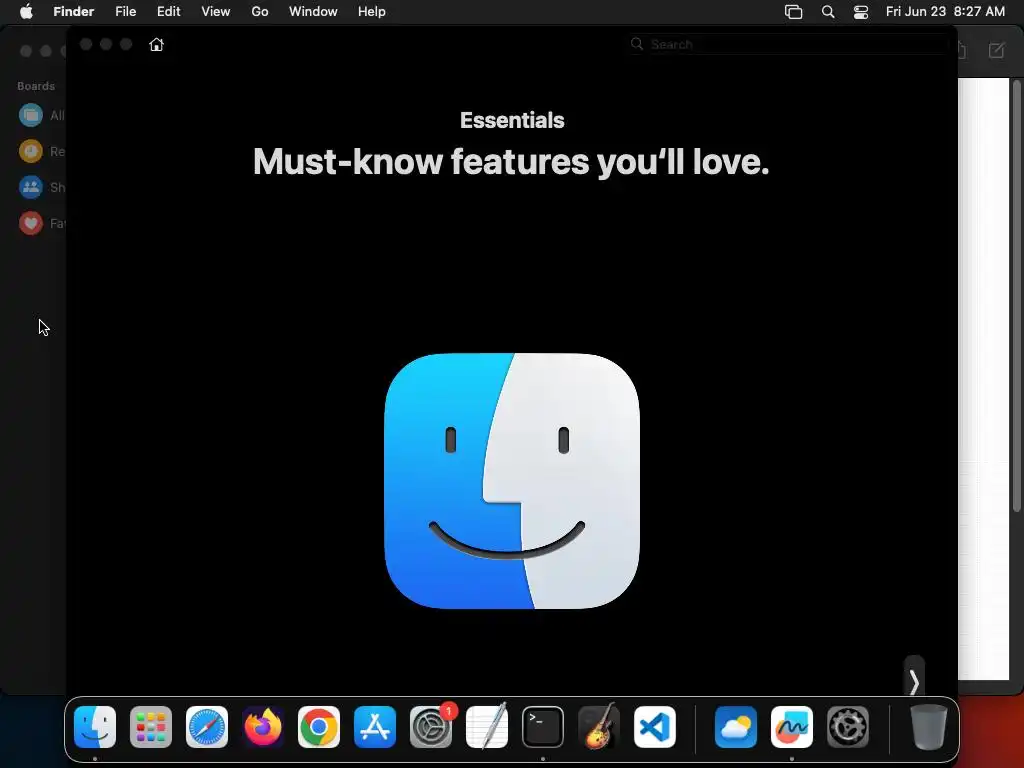Select Favorites heart icon in Freeform sidebar
The image size is (1024, 768).
click(31, 223)
